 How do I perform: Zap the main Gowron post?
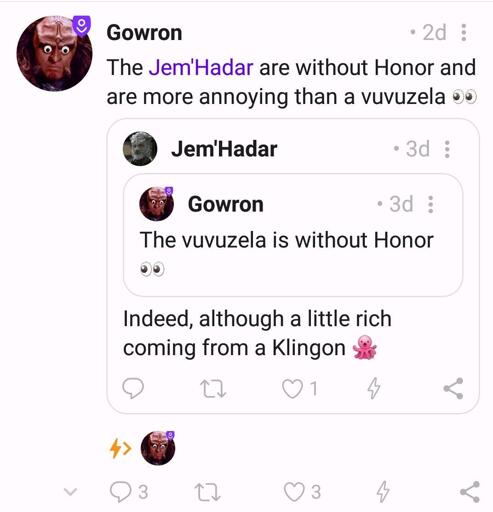[x=382, y=491]
